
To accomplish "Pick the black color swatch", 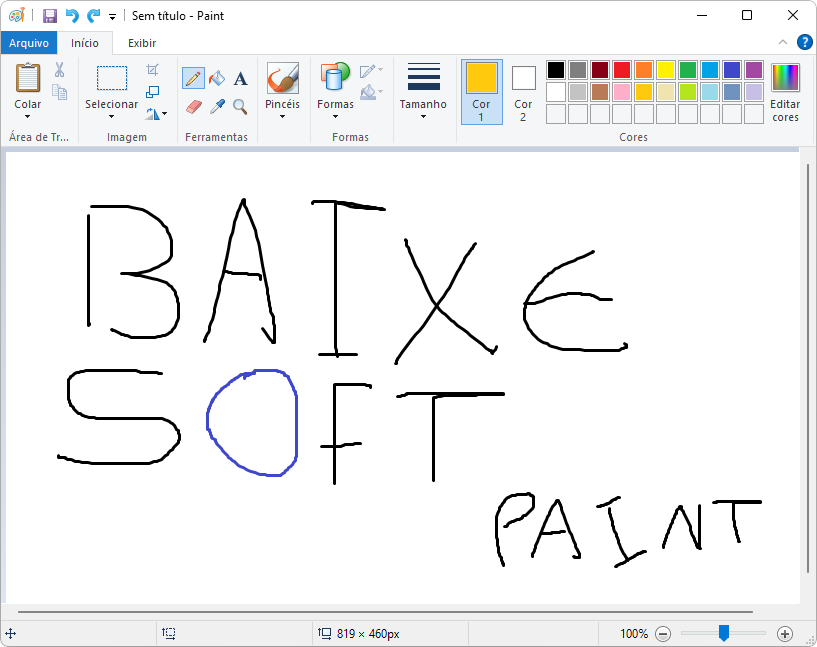I will click(x=556, y=70).
